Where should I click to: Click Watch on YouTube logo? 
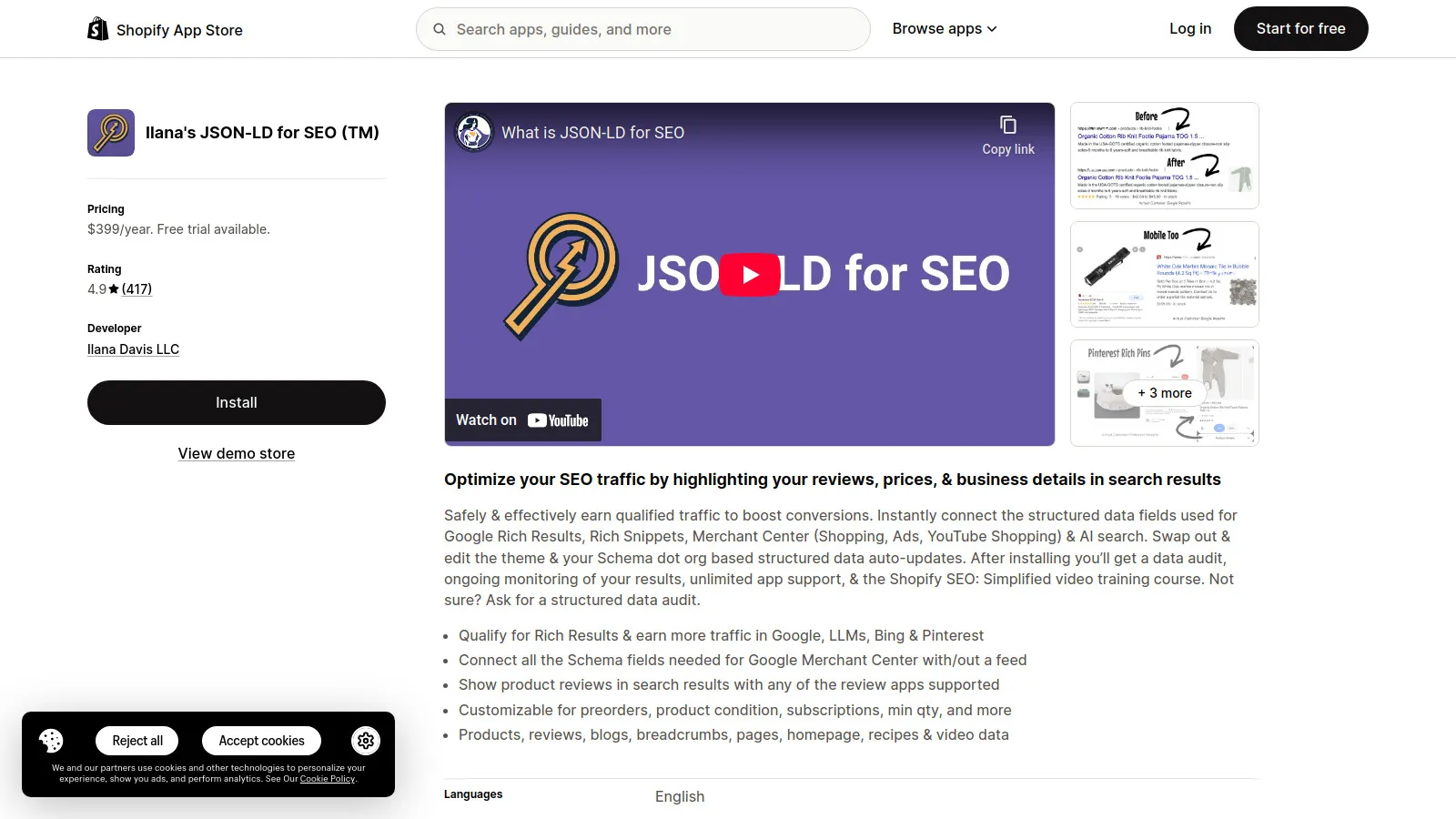(x=558, y=420)
